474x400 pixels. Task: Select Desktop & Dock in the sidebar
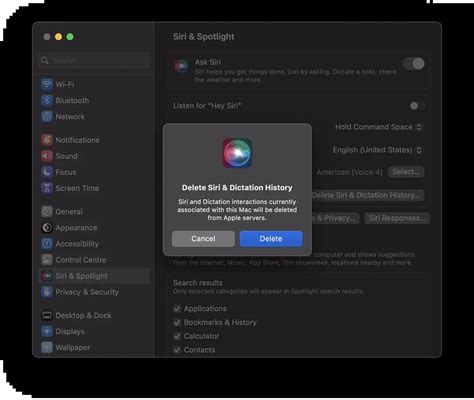coord(94,315)
